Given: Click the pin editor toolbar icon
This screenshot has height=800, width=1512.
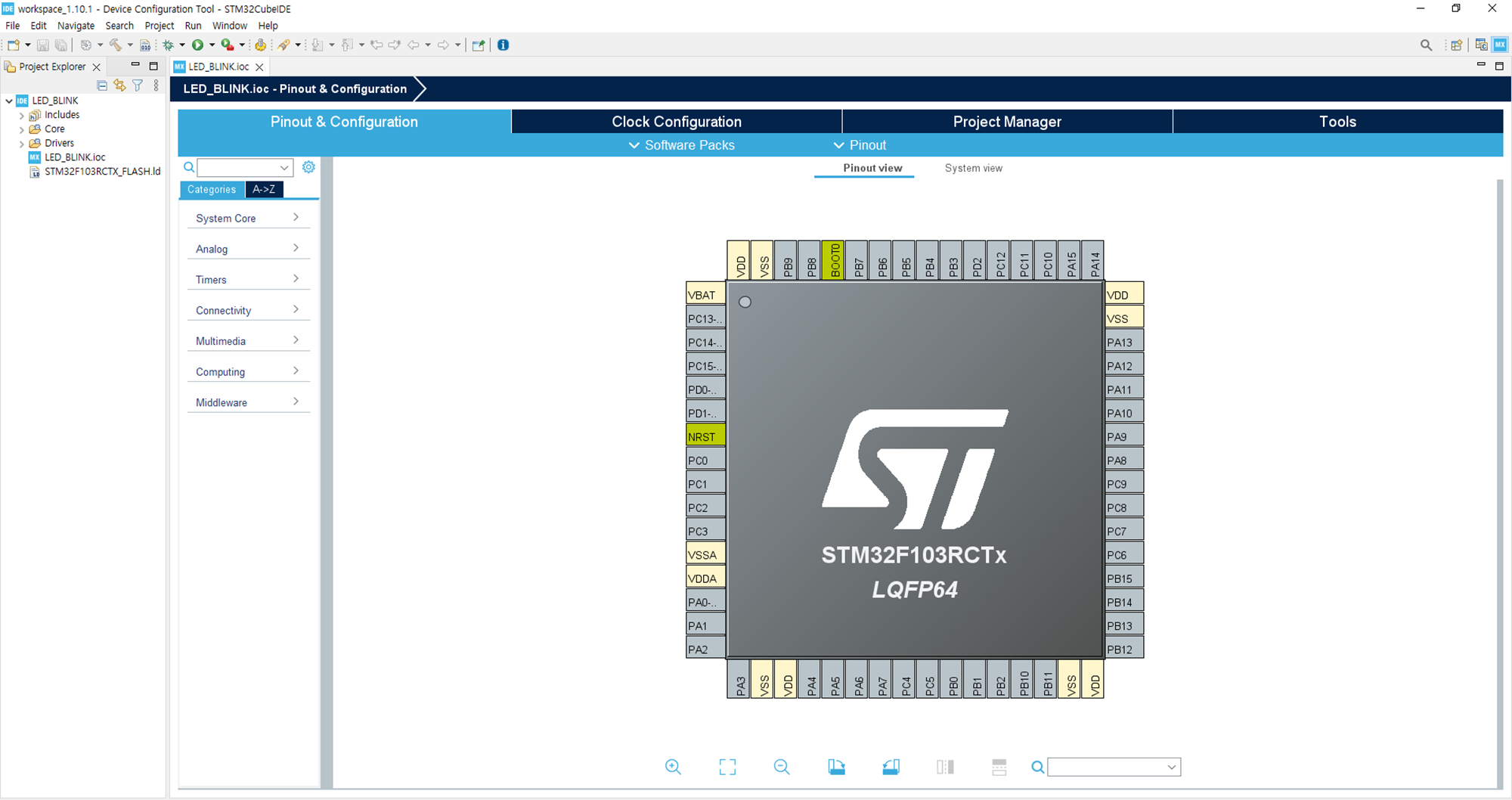Looking at the screenshot, I should [x=478, y=45].
